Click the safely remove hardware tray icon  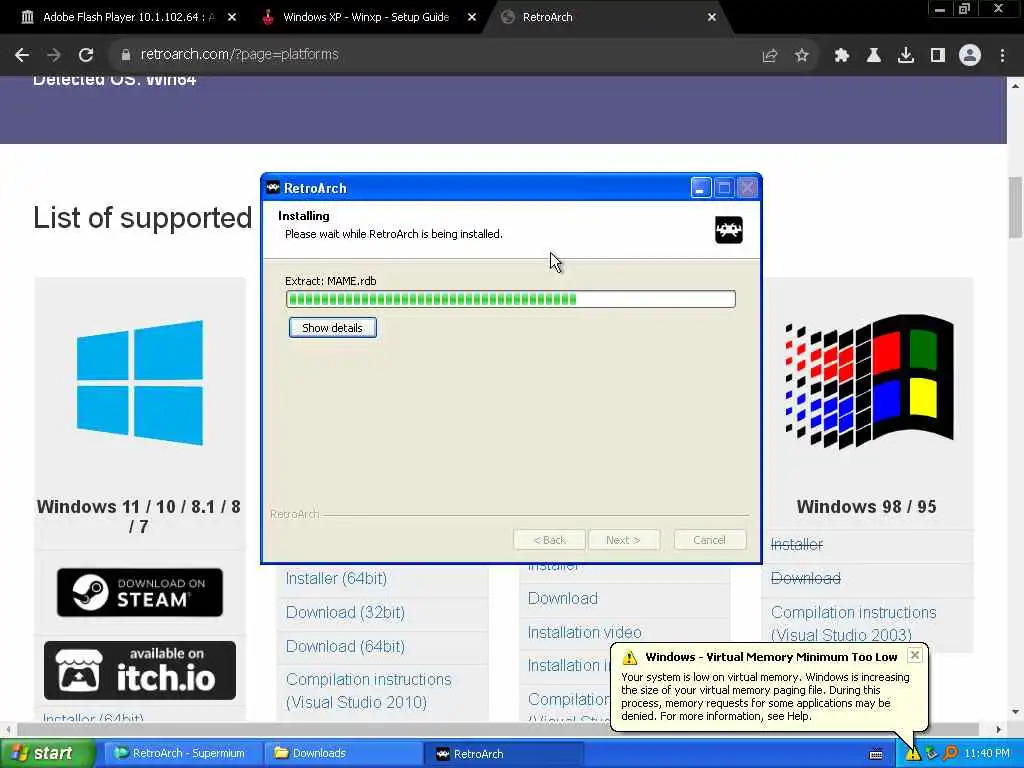click(931, 753)
